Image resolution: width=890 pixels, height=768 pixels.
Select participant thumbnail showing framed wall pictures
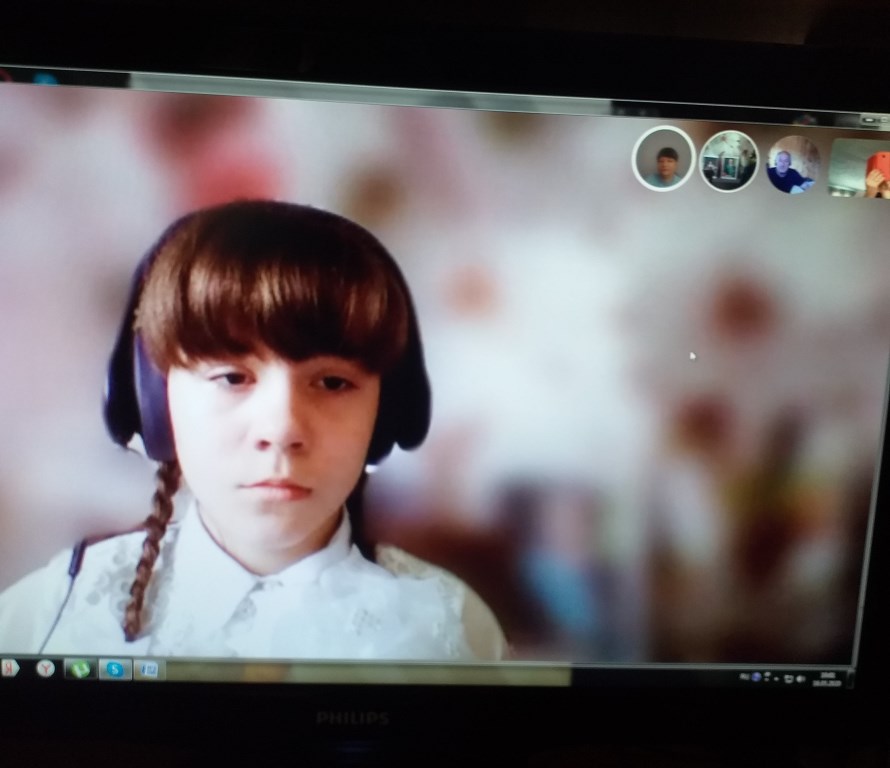pyautogui.click(x=728, y=161)
